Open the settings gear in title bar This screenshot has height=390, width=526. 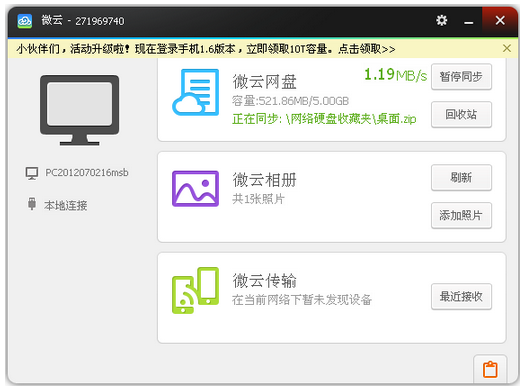441,20
